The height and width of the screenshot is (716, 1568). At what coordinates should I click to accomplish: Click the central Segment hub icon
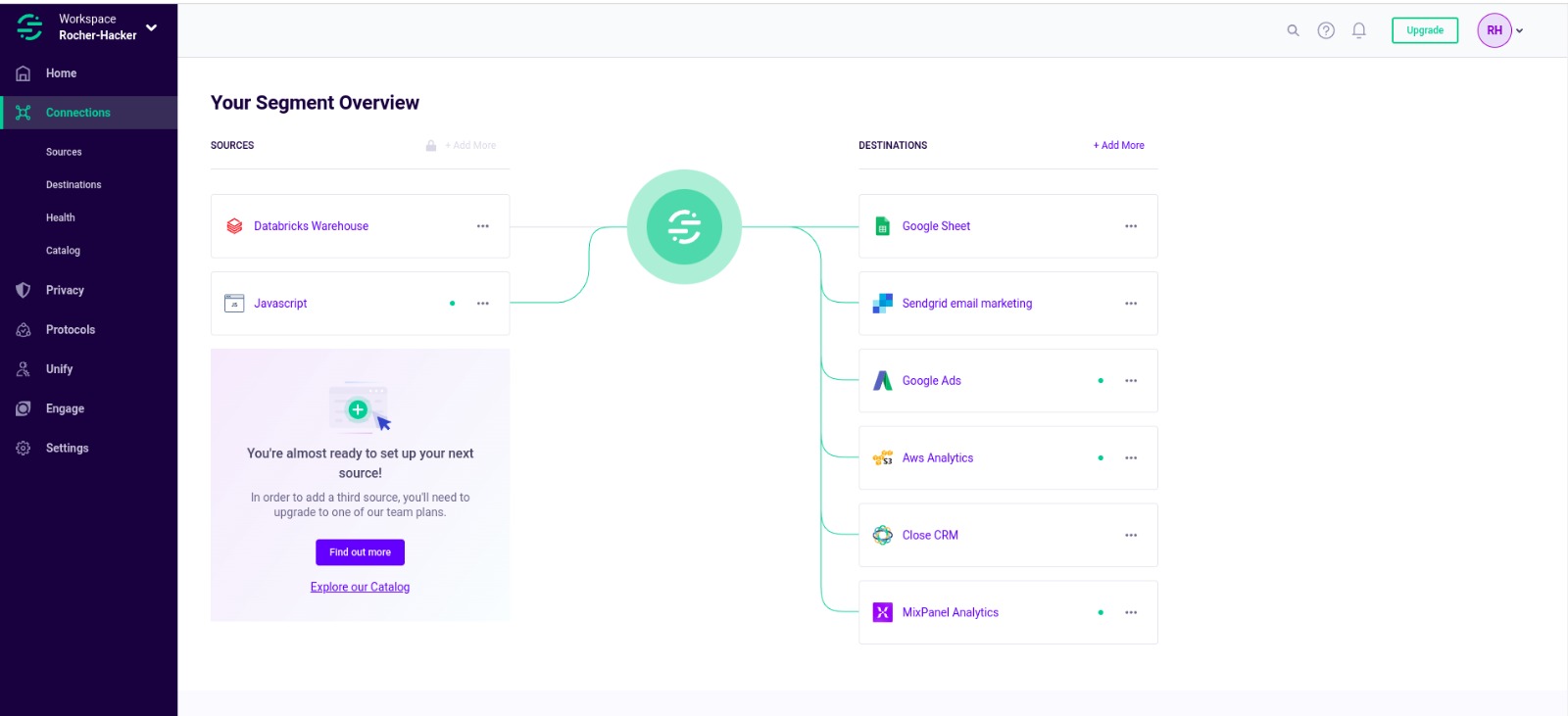click(x=684, y=227)
